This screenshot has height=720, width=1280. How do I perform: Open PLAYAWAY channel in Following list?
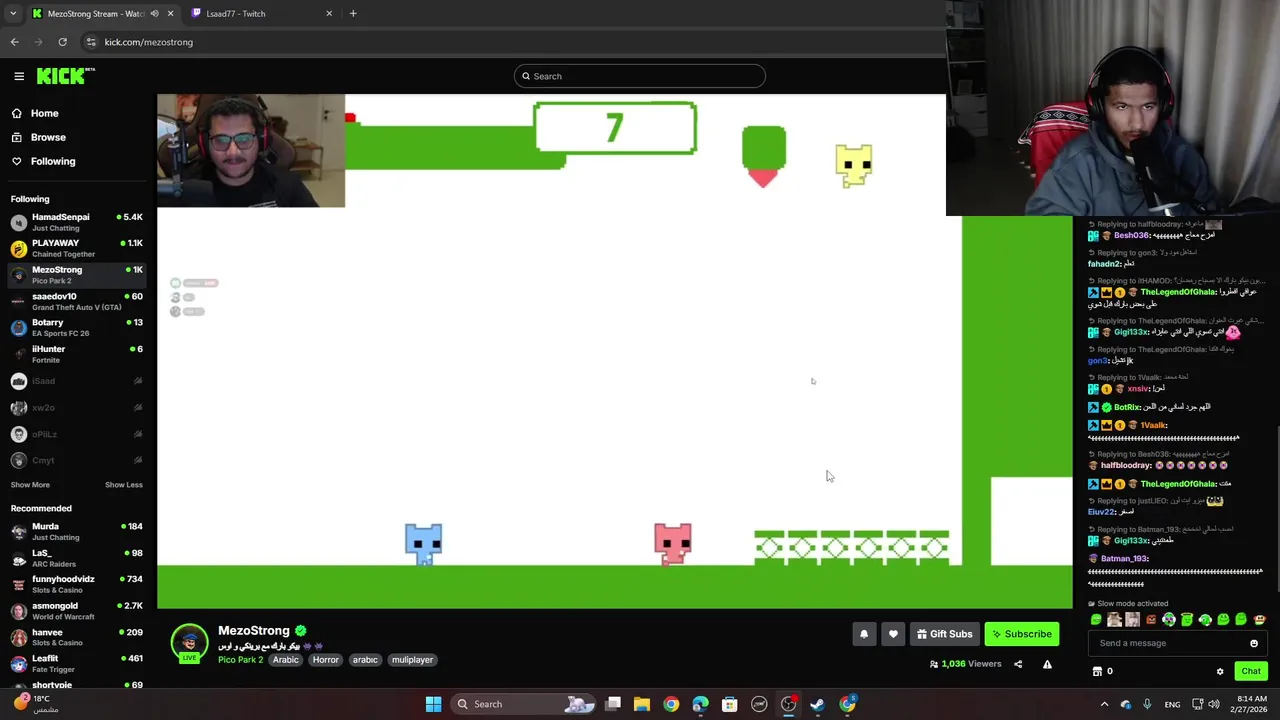(77, 248)
